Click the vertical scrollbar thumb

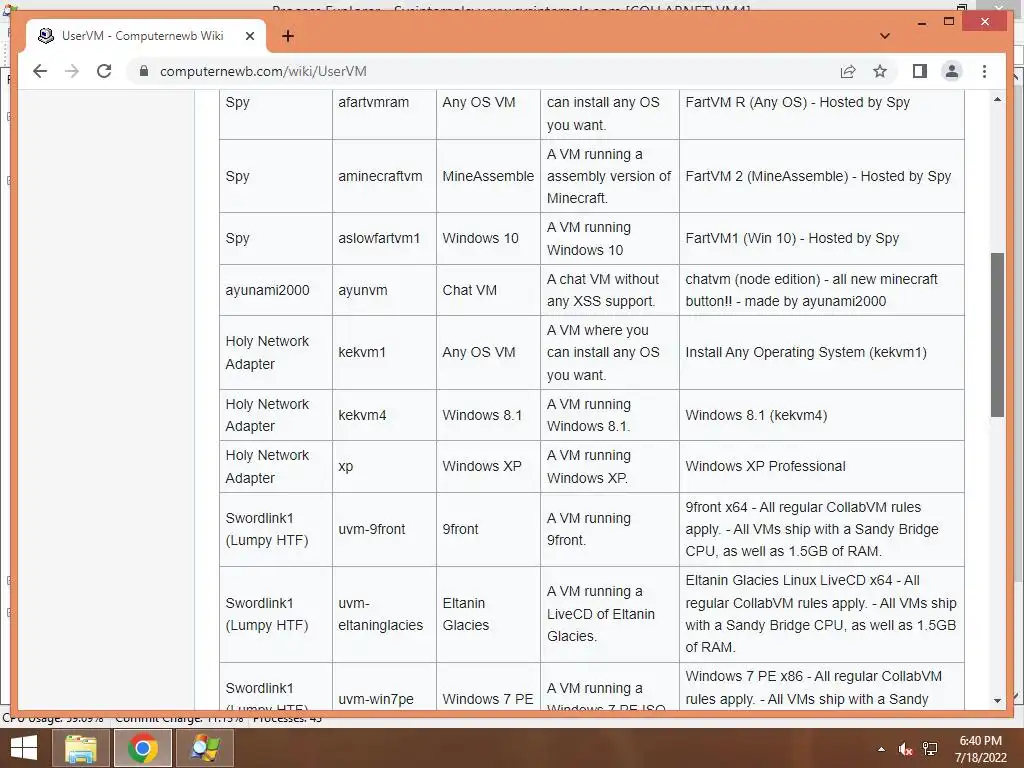[997, 334]
